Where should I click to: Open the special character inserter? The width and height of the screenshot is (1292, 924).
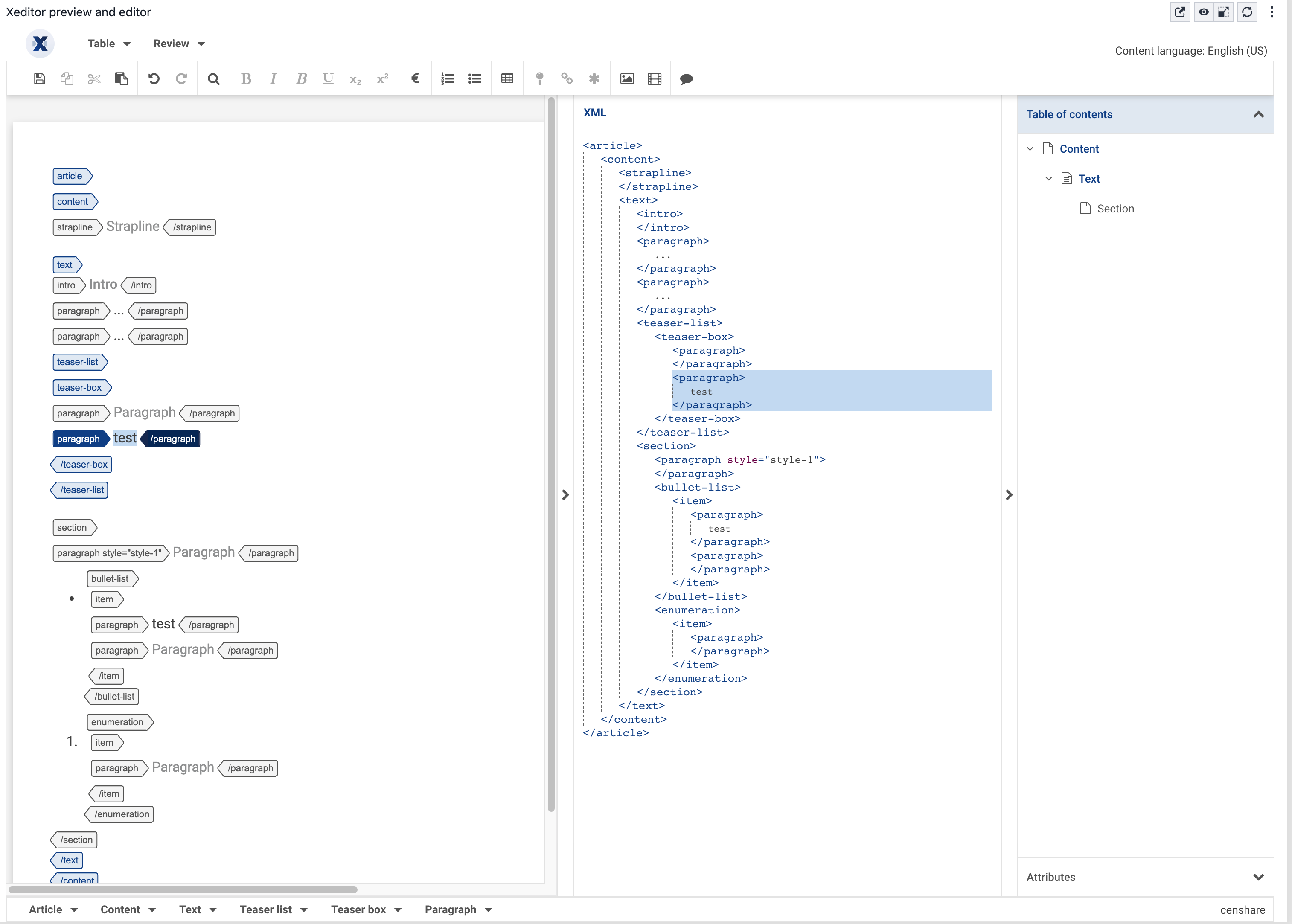[x=594, y=78]
